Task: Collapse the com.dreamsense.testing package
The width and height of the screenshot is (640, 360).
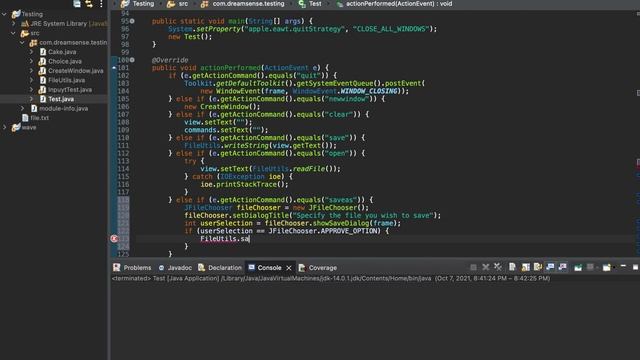Action: point(22,42)
